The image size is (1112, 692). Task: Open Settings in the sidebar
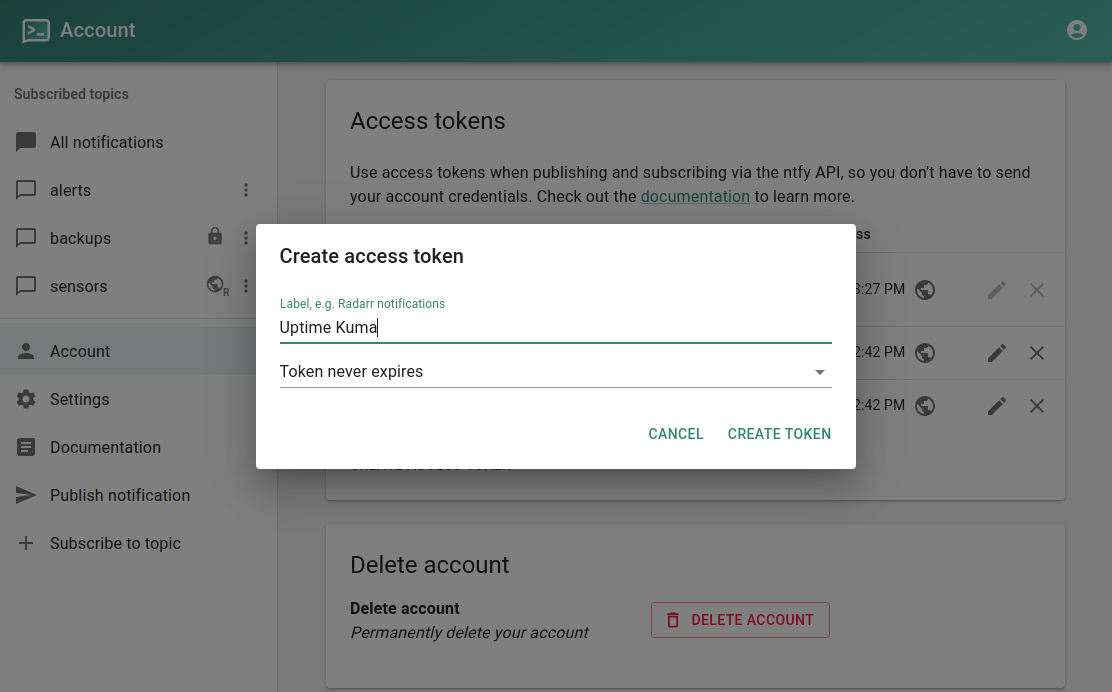click(79, 399)
